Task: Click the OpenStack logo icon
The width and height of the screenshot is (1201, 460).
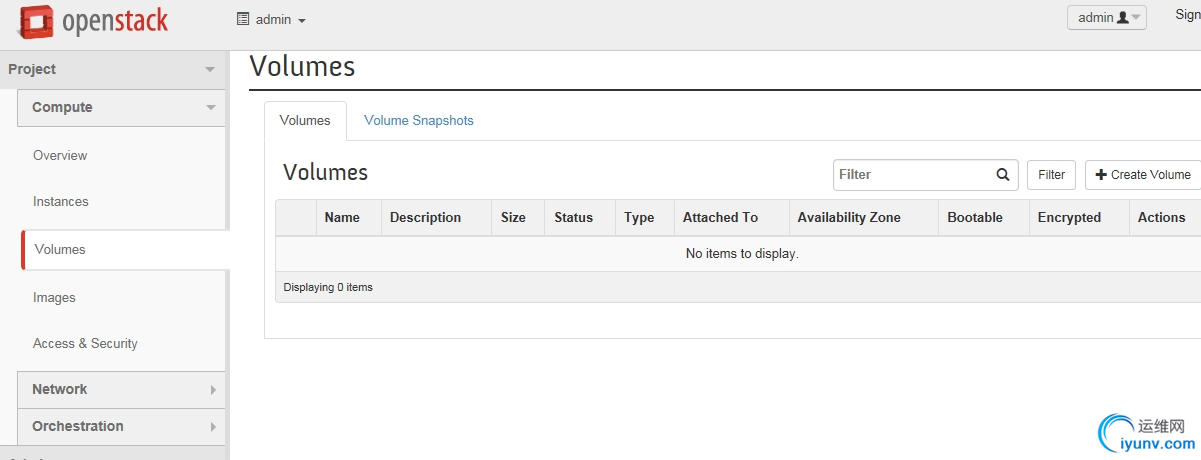Action: point(35,20)
